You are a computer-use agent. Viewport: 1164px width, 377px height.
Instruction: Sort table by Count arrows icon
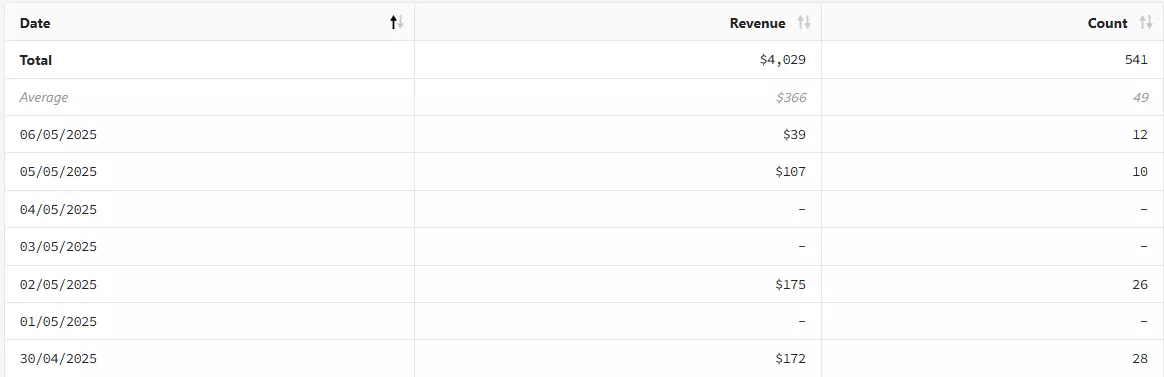click(x=1146, y=23)
